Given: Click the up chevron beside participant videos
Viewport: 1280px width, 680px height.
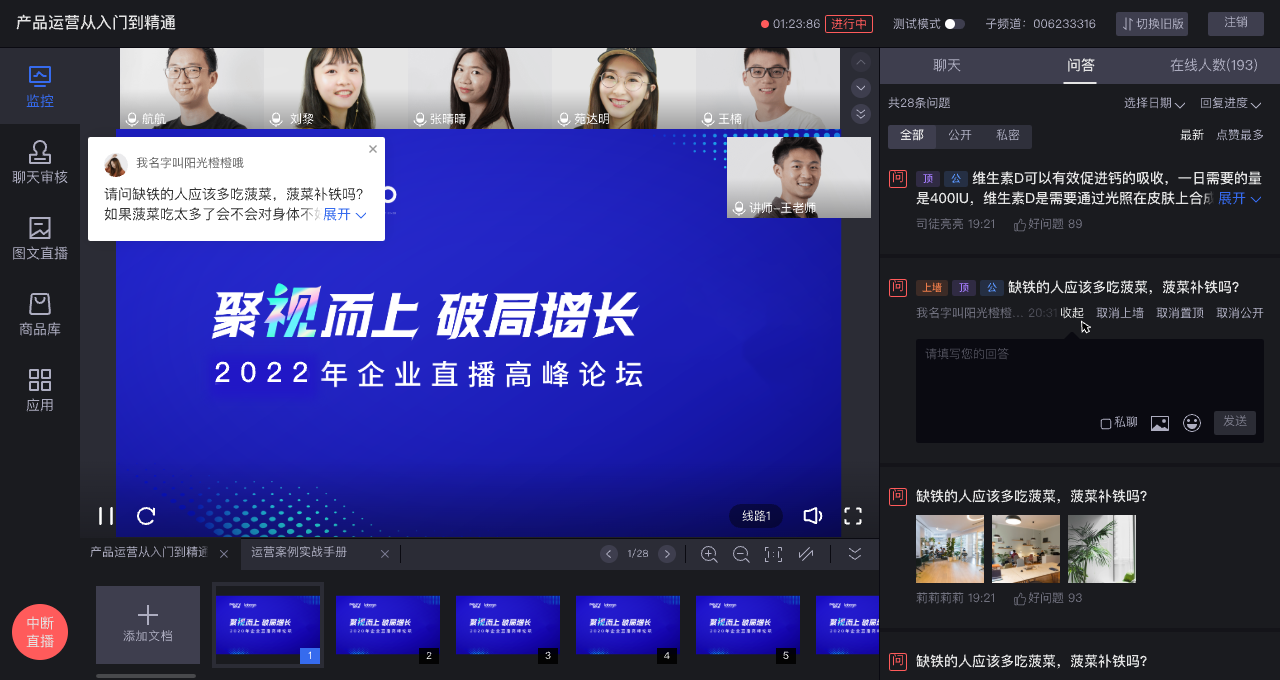Looking at the screenshot, I should pyautogui.click(x=860, y=62).
